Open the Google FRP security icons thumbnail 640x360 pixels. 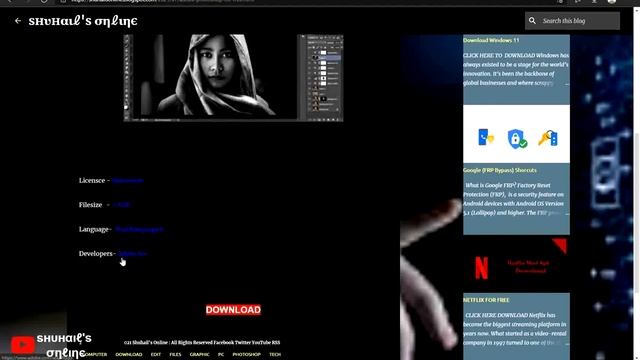tap(516, 134)
